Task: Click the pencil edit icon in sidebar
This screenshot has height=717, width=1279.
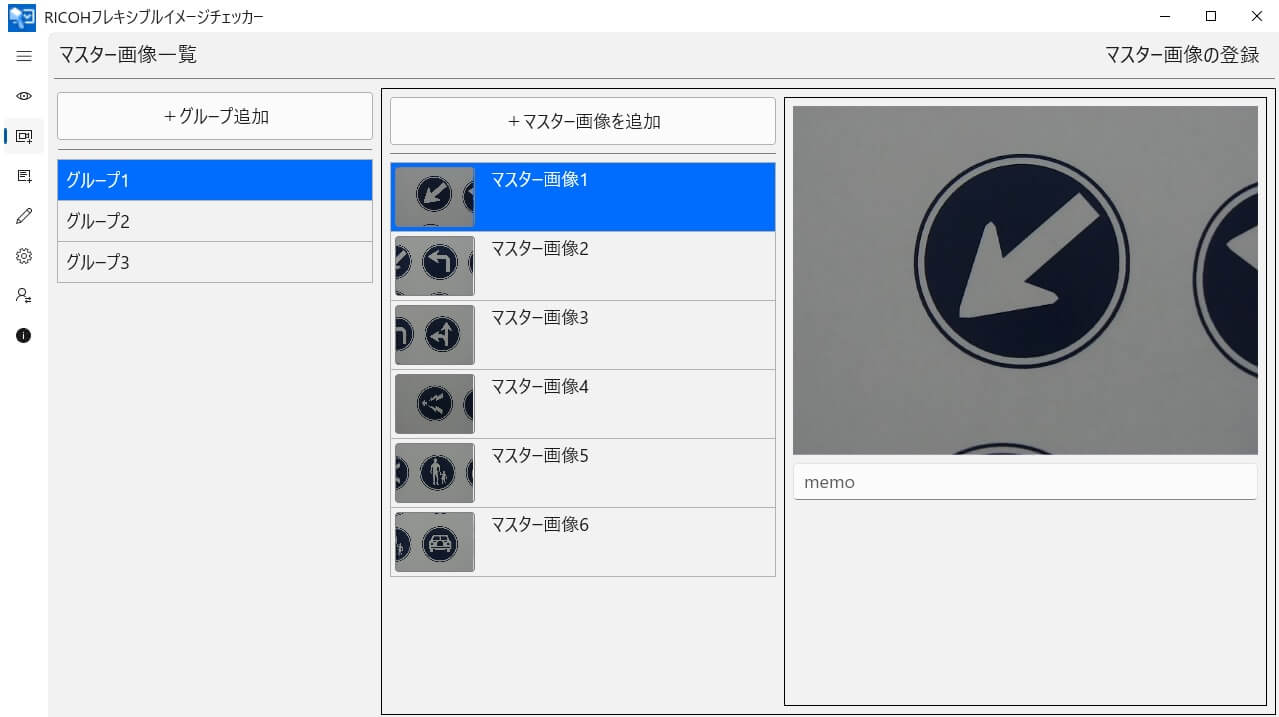Action: coord(24,216)
